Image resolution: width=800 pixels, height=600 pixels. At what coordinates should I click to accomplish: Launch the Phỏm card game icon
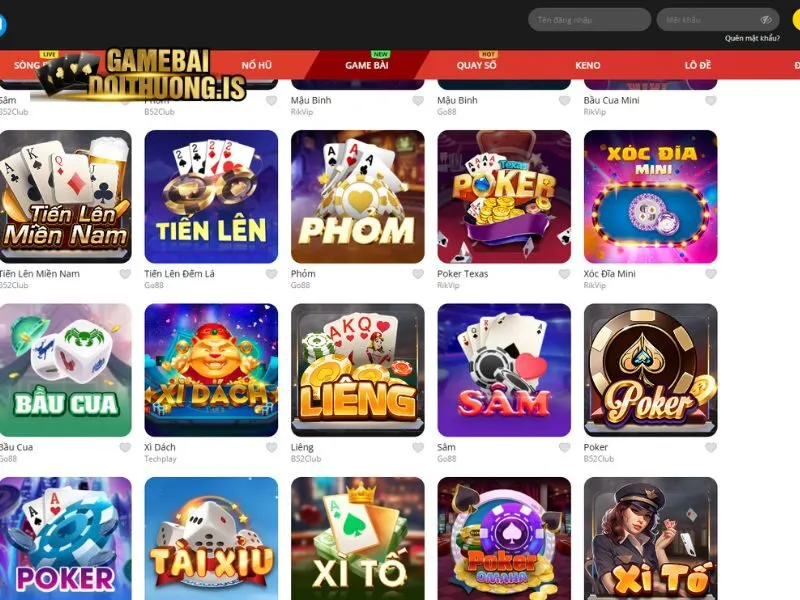tap(358, 197)
